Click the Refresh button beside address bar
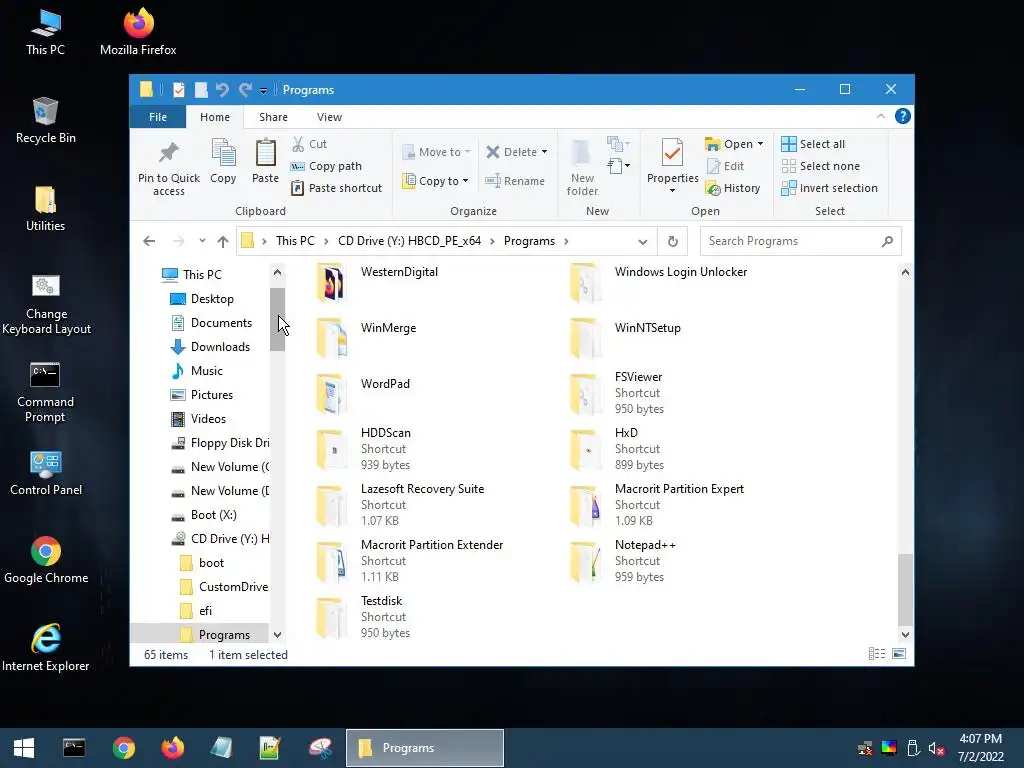 [673, 241]
